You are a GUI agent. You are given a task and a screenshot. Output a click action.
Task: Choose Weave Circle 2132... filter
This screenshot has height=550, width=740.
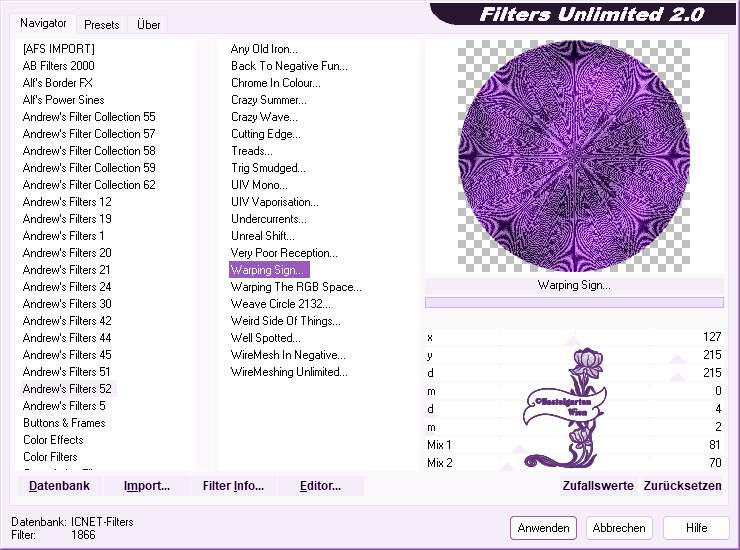(x=280, y=304)
